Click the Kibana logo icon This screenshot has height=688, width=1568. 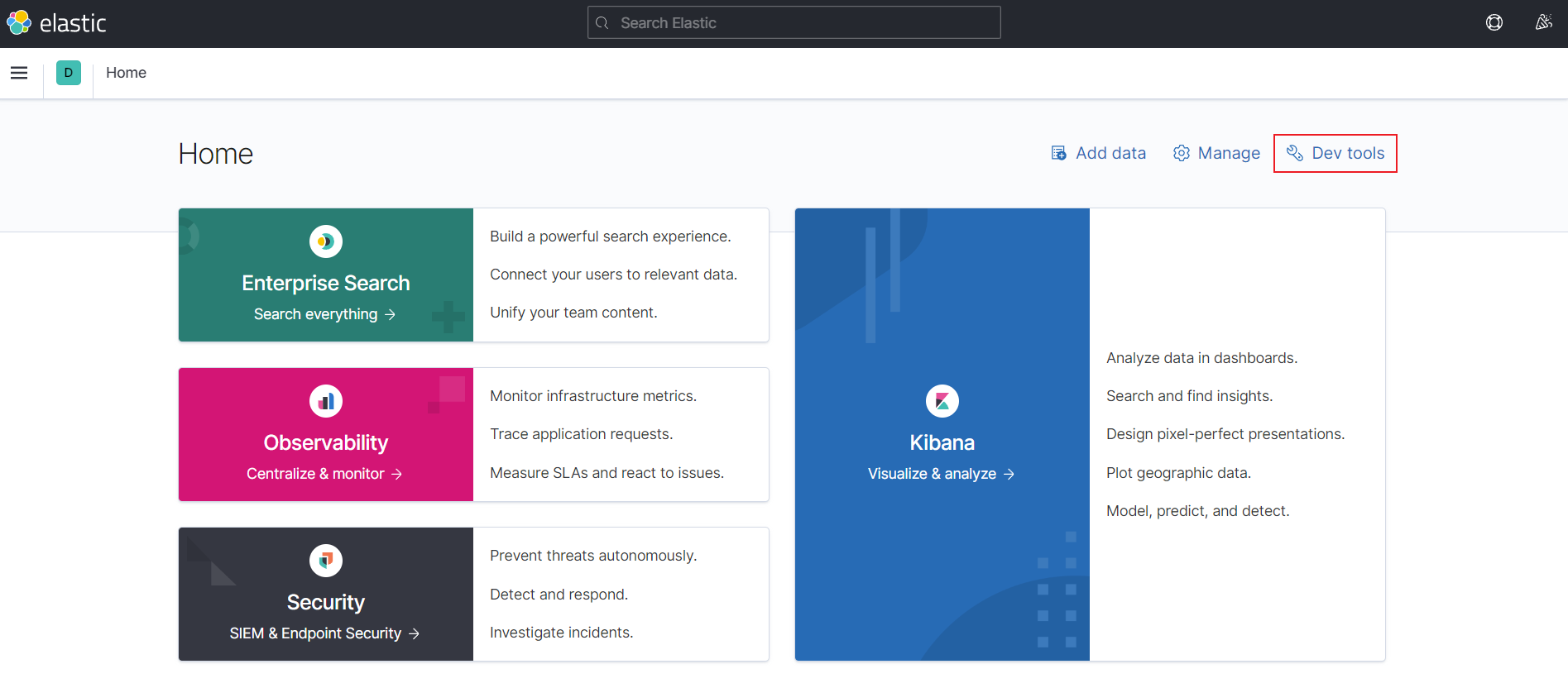coord(942,401)
